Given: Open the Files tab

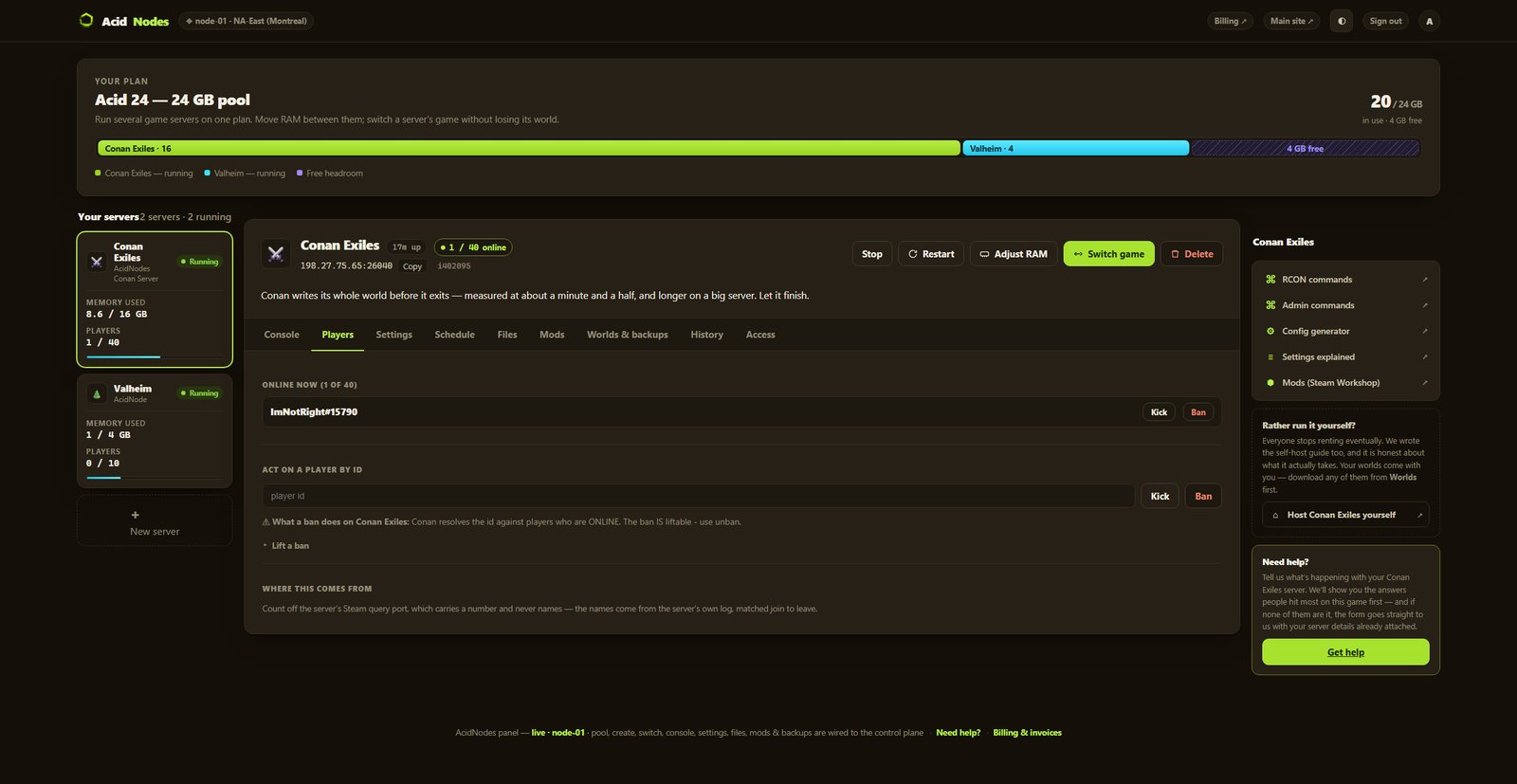Looking at the screenshot, I should [507, 335].
